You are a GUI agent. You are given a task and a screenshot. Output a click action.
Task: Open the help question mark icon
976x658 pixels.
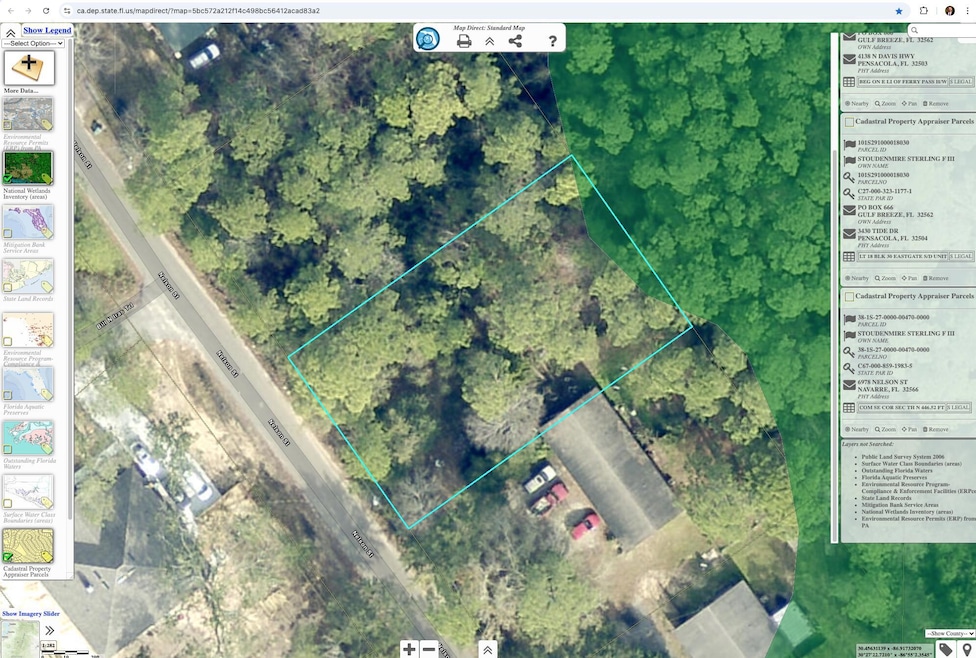(552, 41)
